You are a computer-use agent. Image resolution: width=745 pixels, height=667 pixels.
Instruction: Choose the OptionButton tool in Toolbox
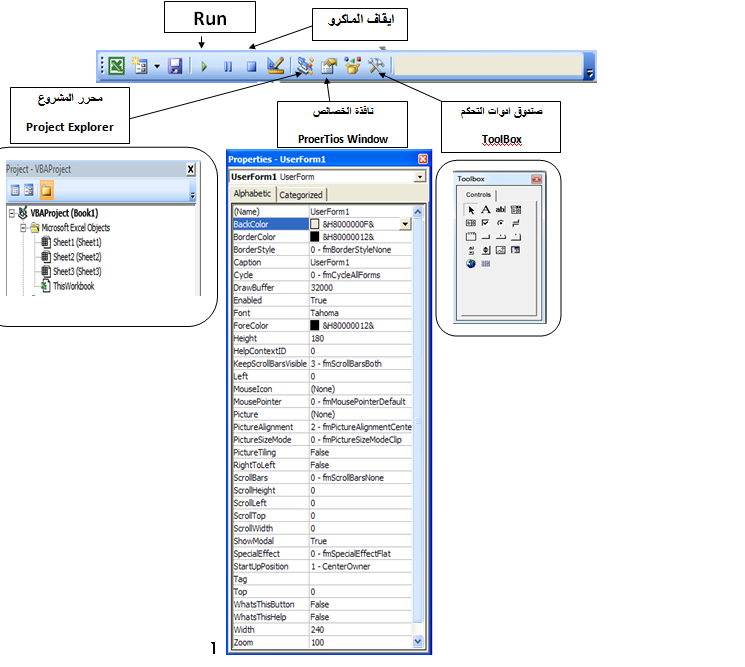click(501, 223)
